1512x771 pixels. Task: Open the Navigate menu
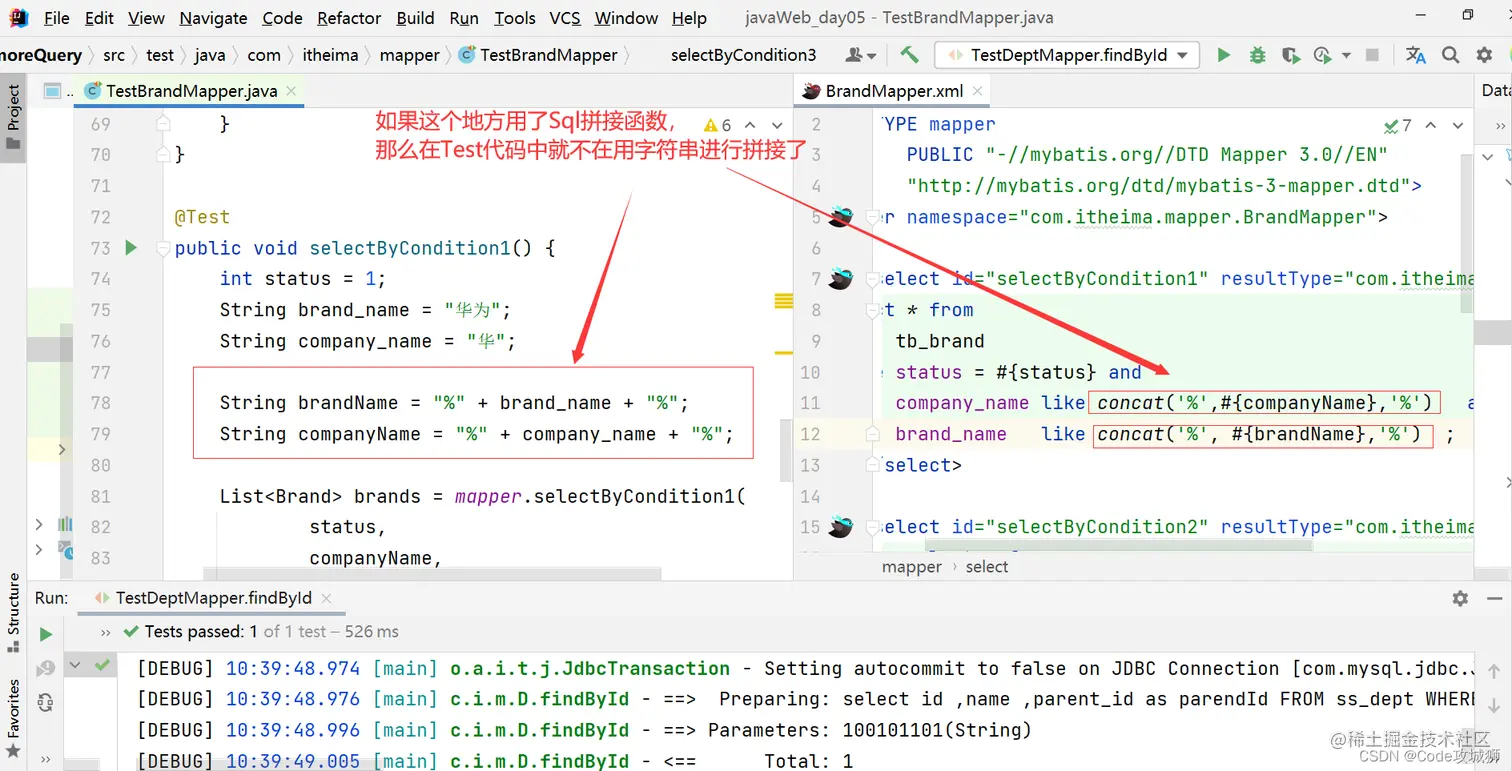click(213, 18)
